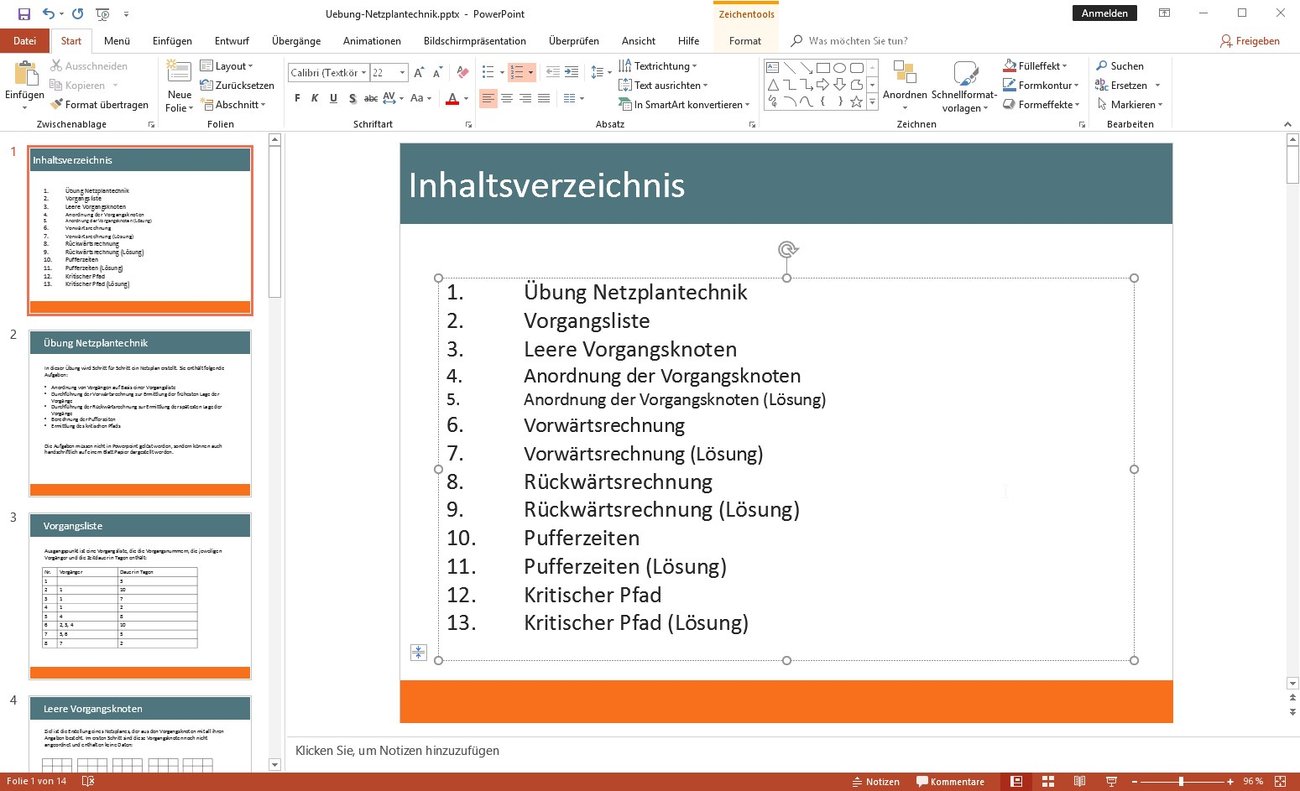Select slide 3 Vorgangsliste thumbnail
The image size is (1300, 791).
(140, 593)
